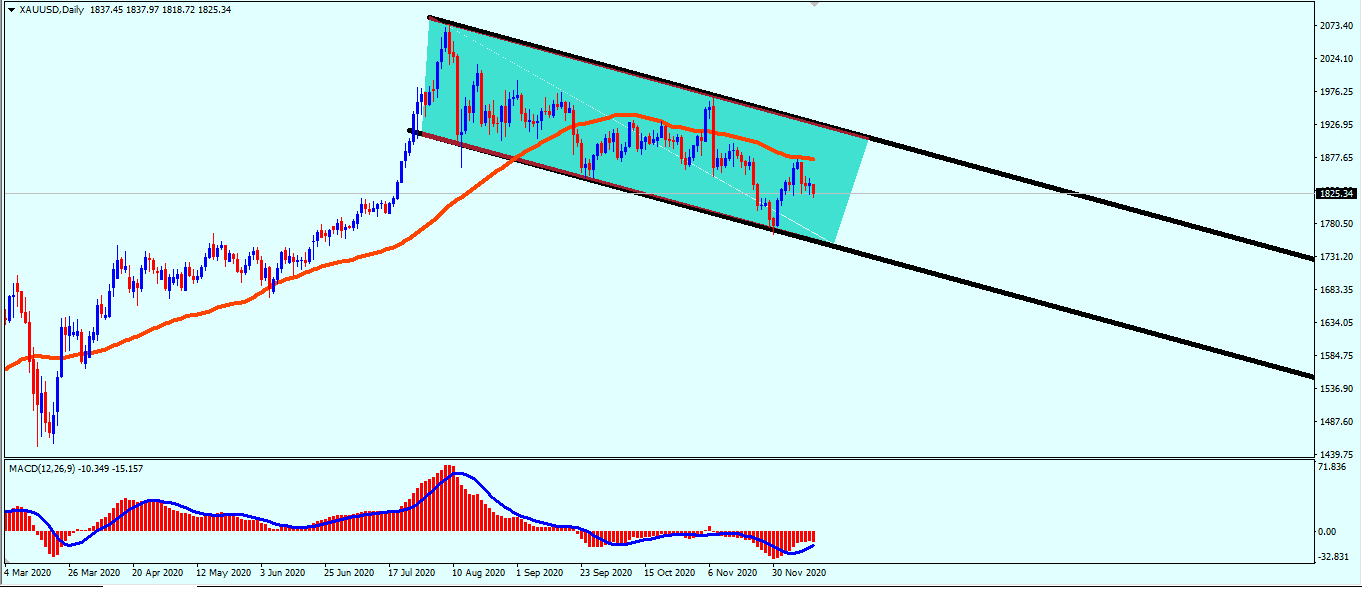Image resolution: width=1362 pixels, height=602 pixels.
Task: Click the 71.83 MACD scale label
Action: [1331, 467]
